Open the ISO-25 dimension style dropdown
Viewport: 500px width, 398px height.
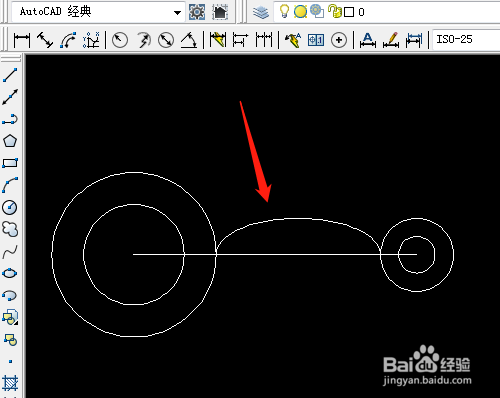pyautogui.click(x=466, y=40)
